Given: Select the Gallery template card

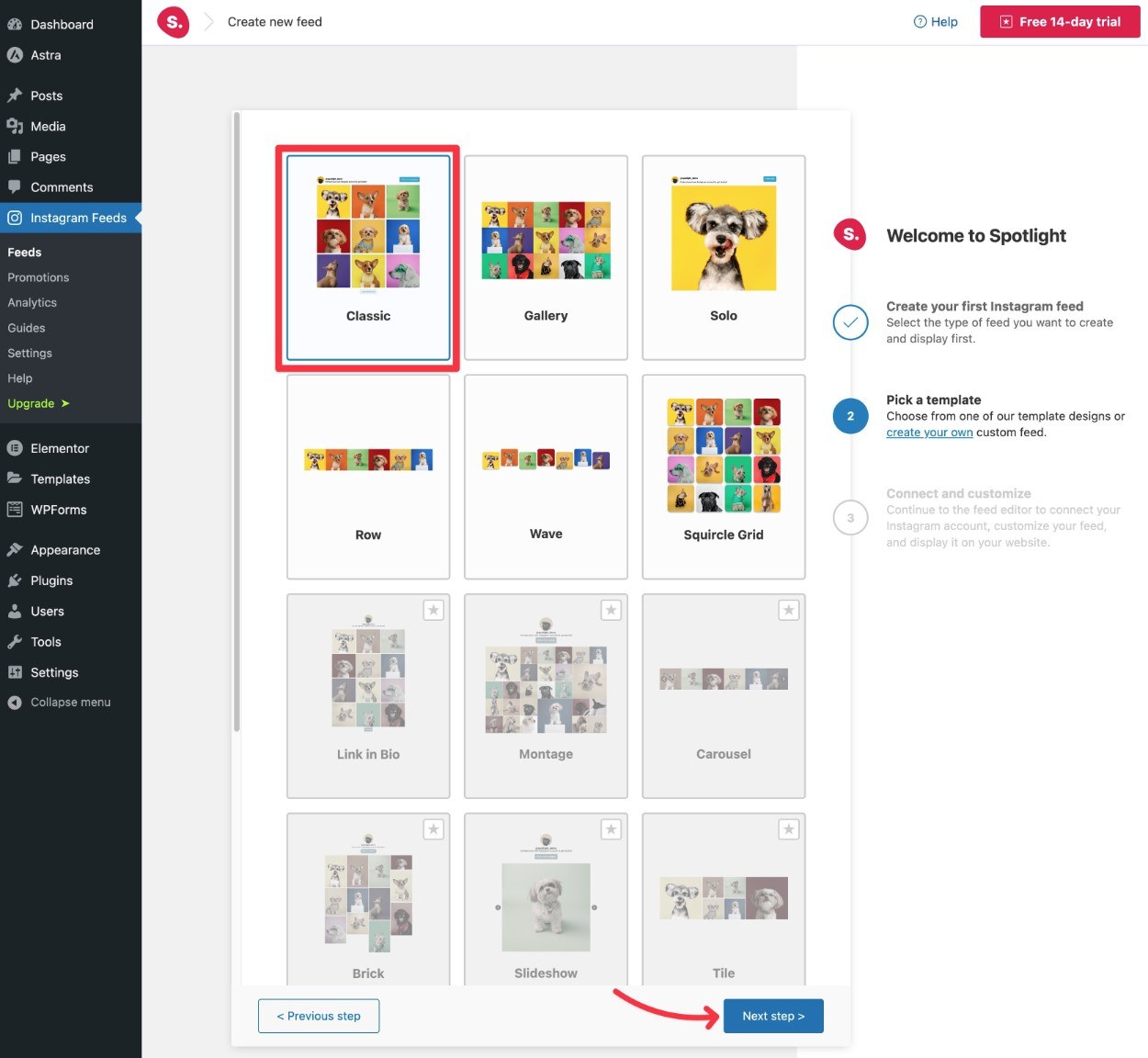Looking at the screenshot, I should pyautogui.click(x=546, y=258).
